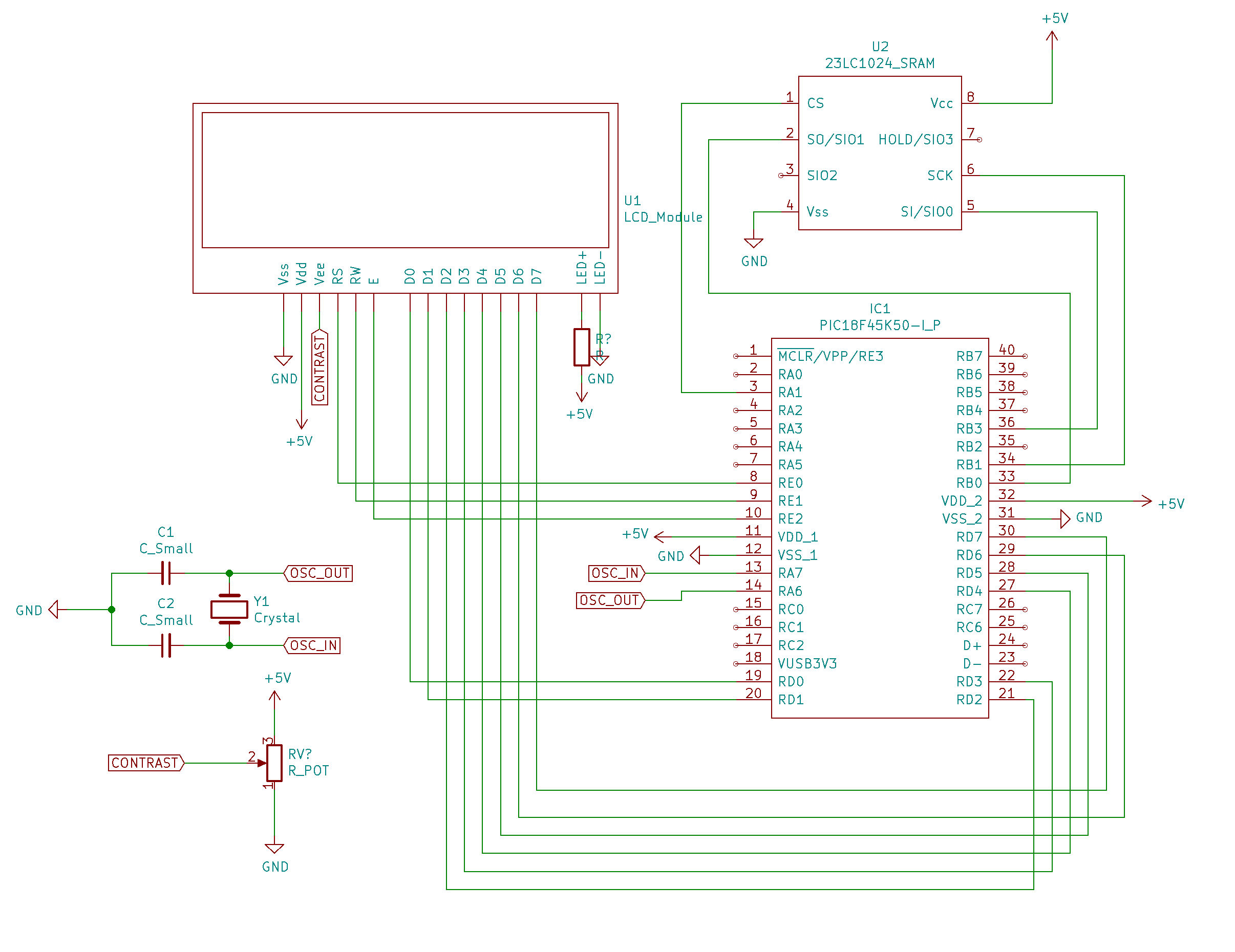
Task: Select the VUSB3V3 pin on IC1
Action: (x=807, y=663)
